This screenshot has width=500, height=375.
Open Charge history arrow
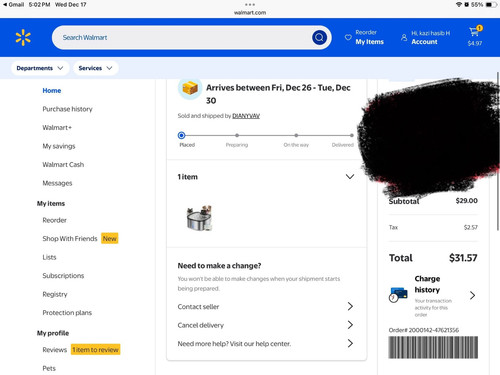[x=472, y=295]
